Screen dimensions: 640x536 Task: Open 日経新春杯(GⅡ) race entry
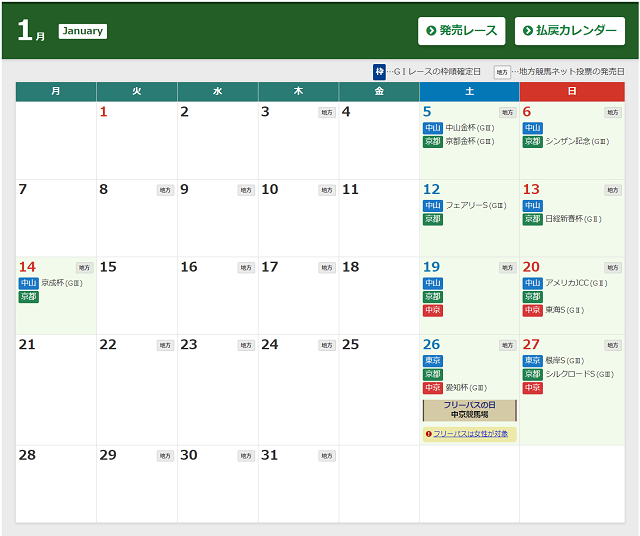[x=573, y=219]
